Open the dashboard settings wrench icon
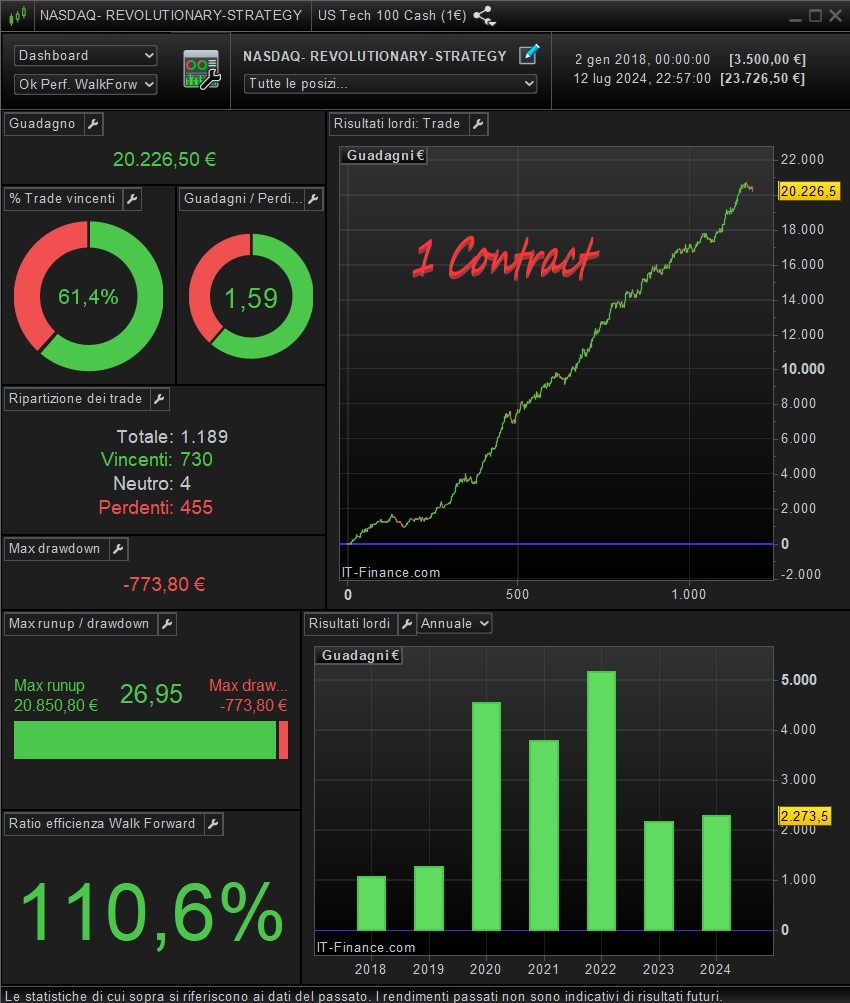This screenshot has height=1003, width=850. pyautogui.click(x=201, y=69)
